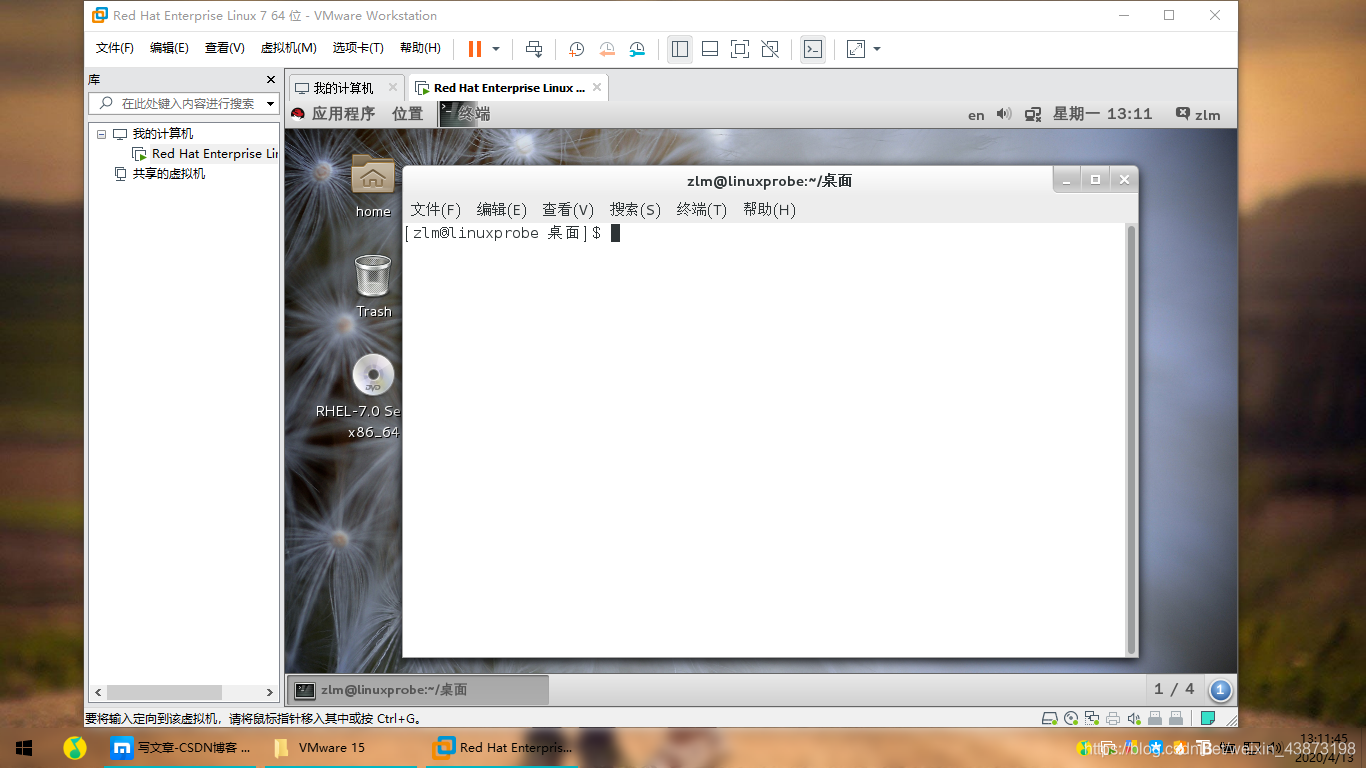Open the 星期一 13:11 clock menu
This screenshot has height=768, width=1366.
pyautogui.click(x=1102, y=114)
